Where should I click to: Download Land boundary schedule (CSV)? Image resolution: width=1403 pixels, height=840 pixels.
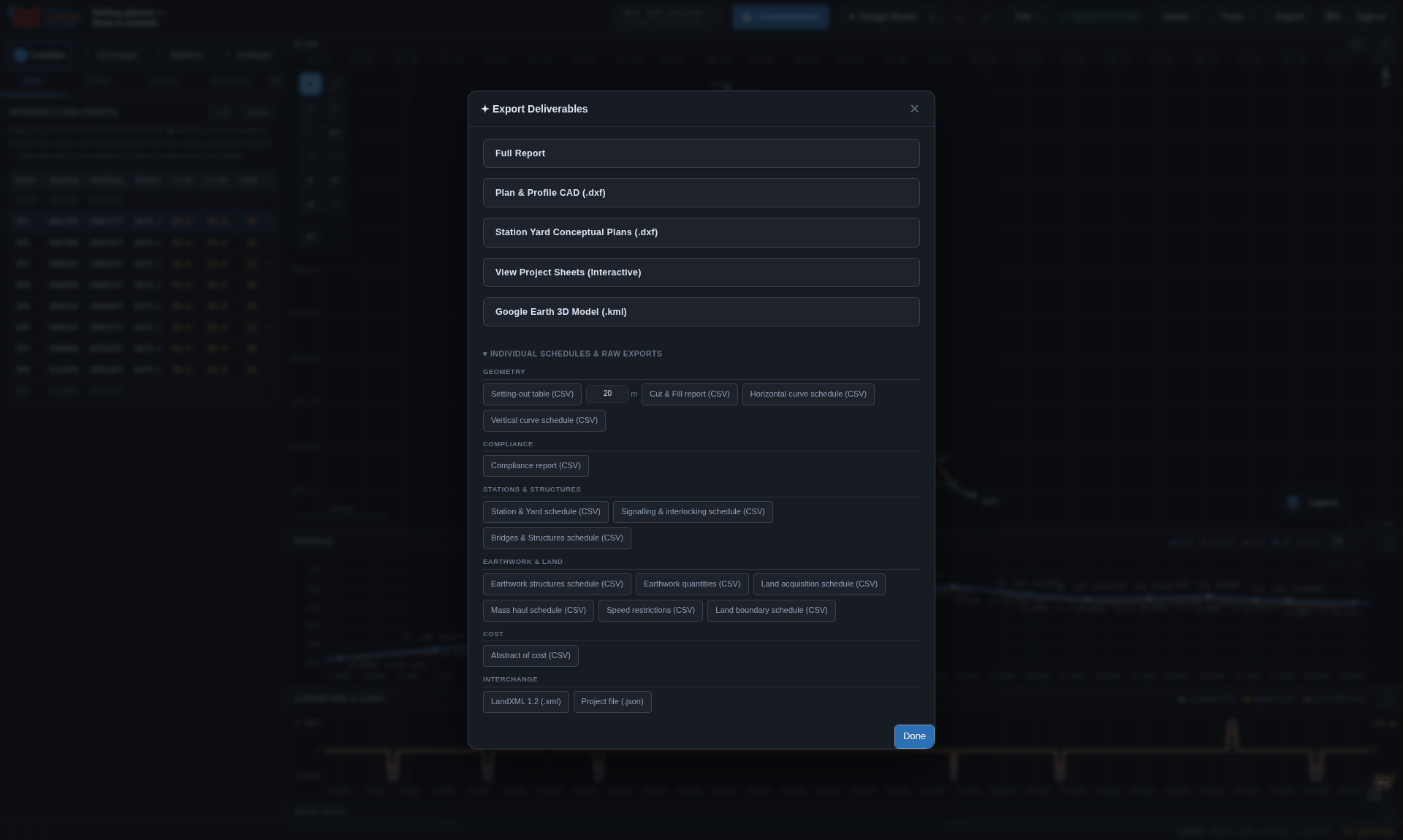(771, 611)
